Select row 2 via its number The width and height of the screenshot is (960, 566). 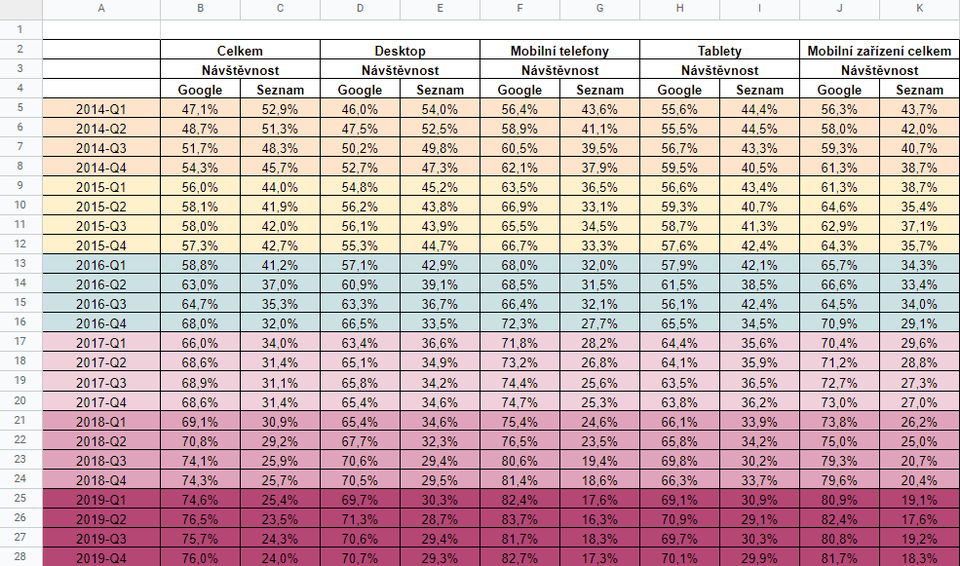[x=21, y=49]
